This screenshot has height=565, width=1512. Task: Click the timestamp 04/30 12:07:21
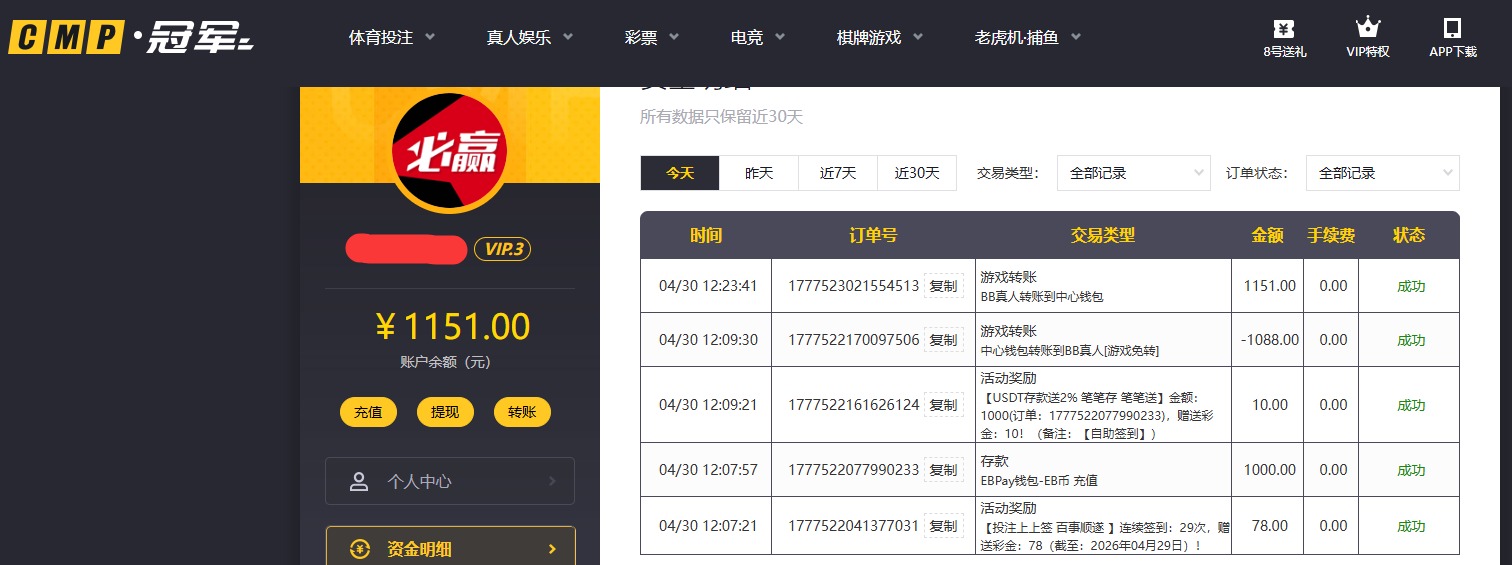708,526
